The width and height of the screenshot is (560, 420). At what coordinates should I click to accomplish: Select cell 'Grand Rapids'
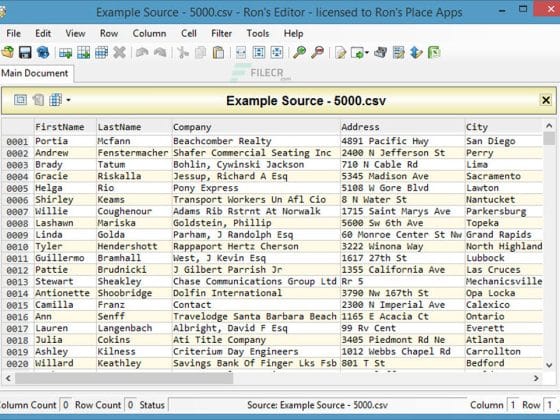pos(504,235)
